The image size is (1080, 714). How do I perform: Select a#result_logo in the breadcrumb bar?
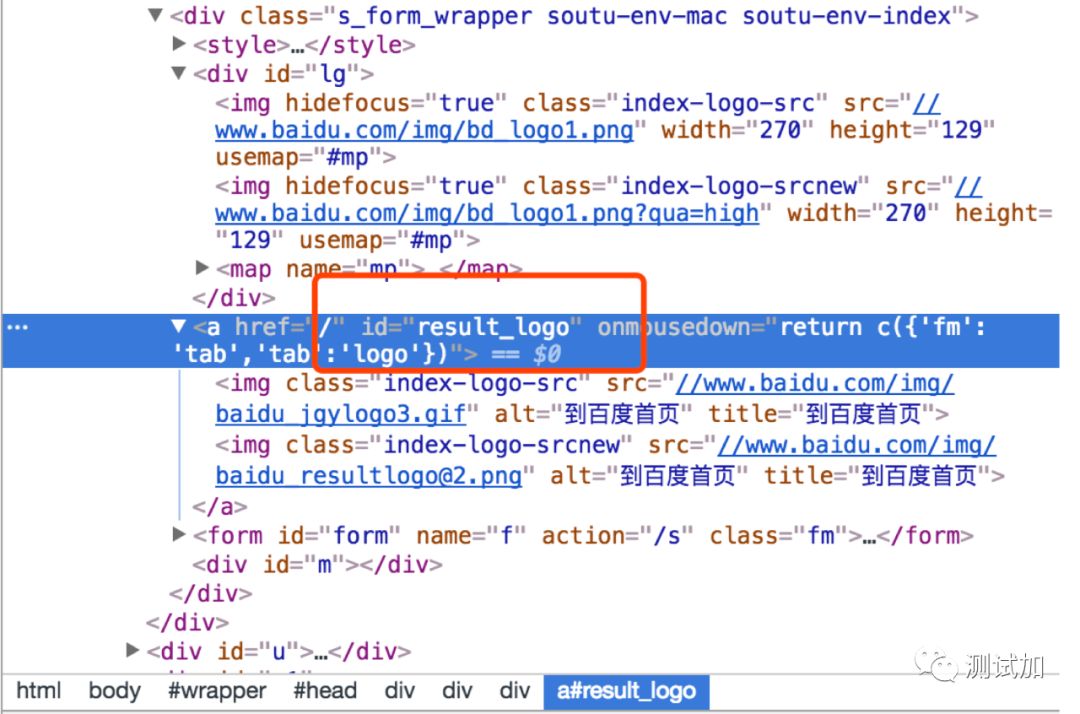(626, 691)
